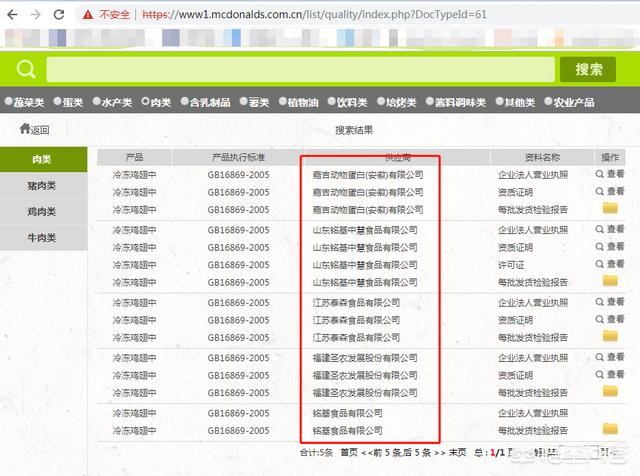Viewport: 640px width, 476px height.
Task: Click the 产品 column header
Action: click(x=134, y=157)
